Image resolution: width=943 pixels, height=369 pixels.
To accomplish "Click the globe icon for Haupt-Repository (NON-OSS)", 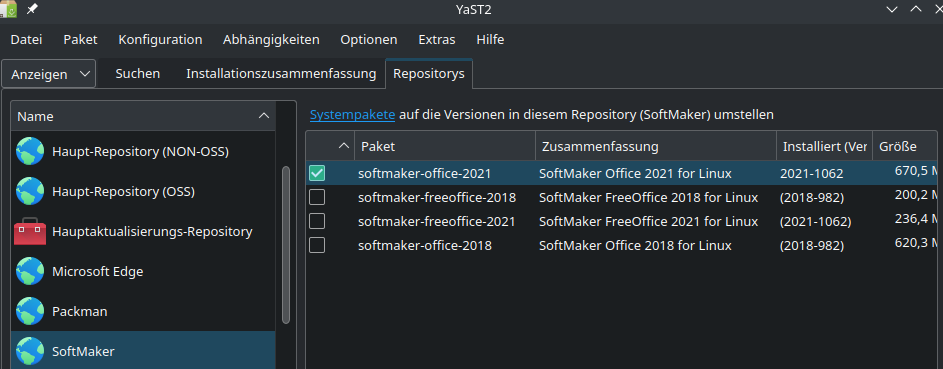I will pos(29,151).
